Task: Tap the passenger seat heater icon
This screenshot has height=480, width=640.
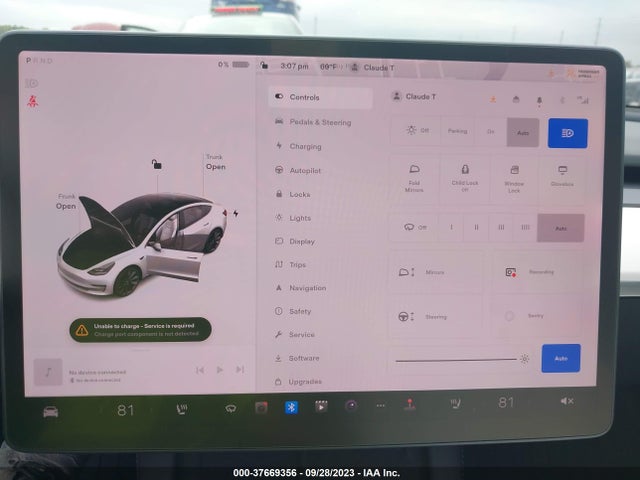Action: tap(456, 404)
